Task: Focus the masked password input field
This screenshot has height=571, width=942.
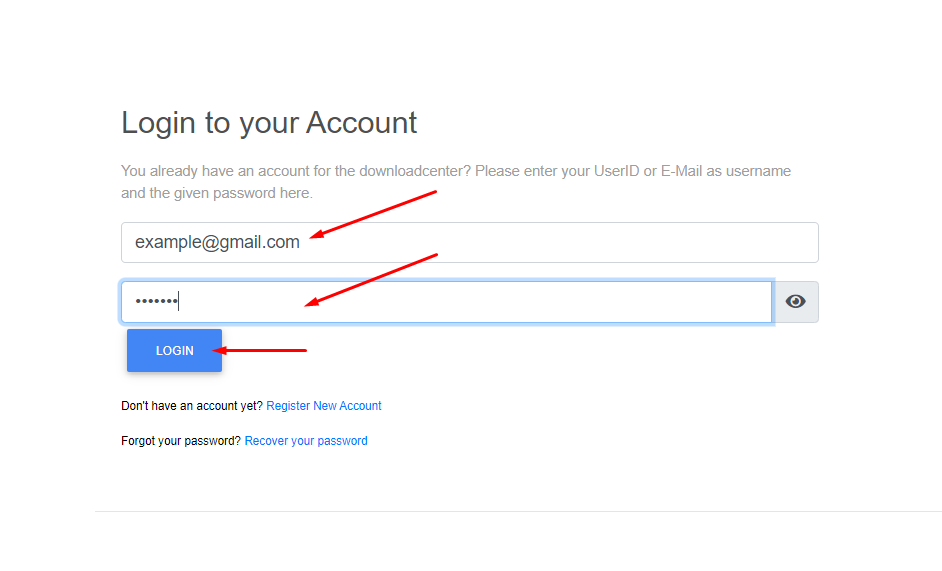Action: coord(446,302)
